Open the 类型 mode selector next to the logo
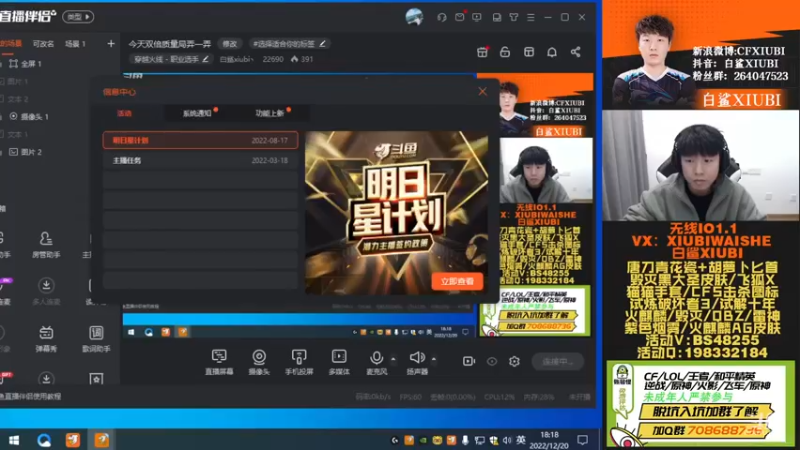Screen dimensions: 800x450 tap(78, 17)
